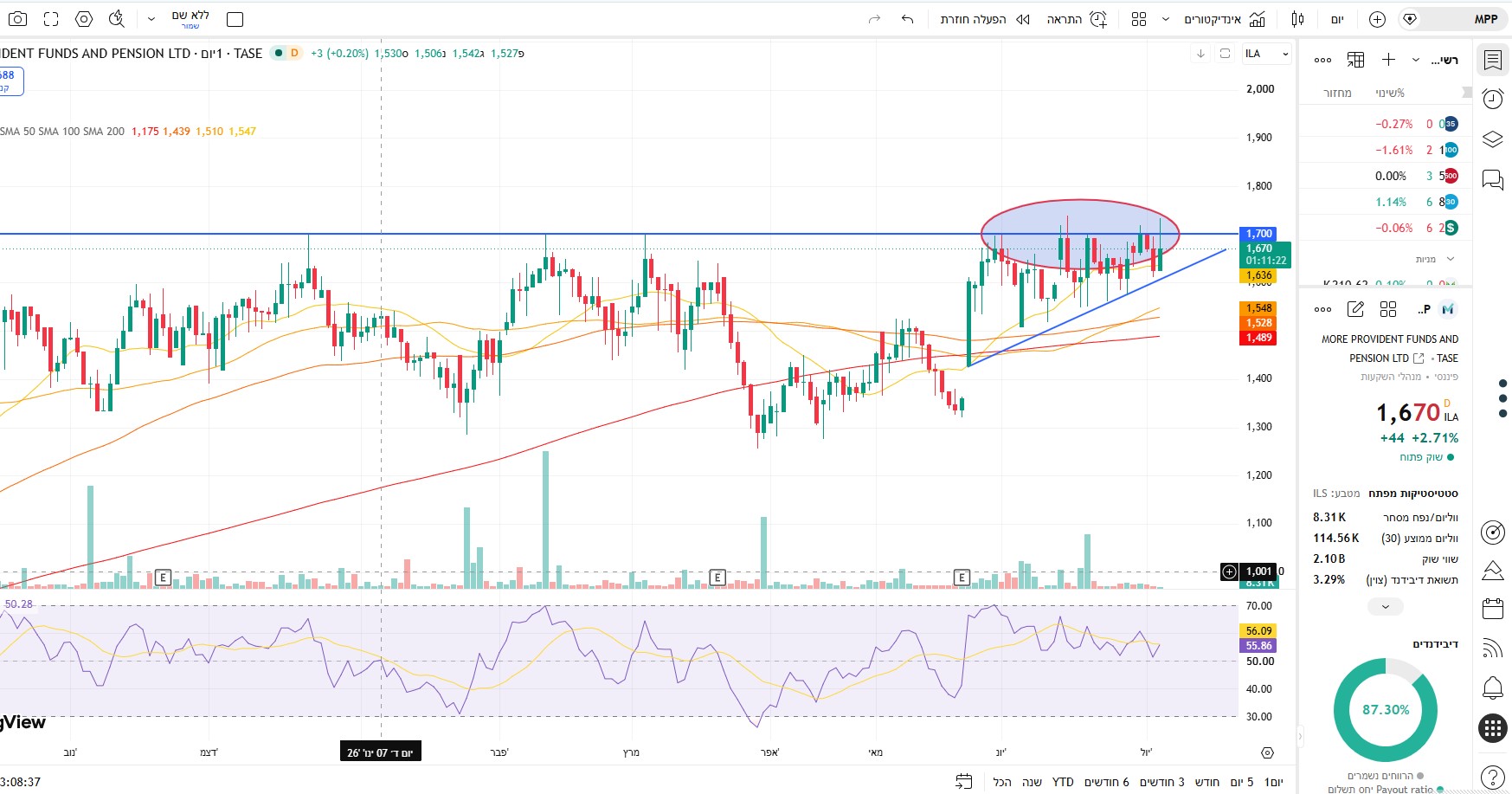Toggle the D session badge next to TASE
This screenshot has height=794, width=1512.
click(x=294, y=53)
